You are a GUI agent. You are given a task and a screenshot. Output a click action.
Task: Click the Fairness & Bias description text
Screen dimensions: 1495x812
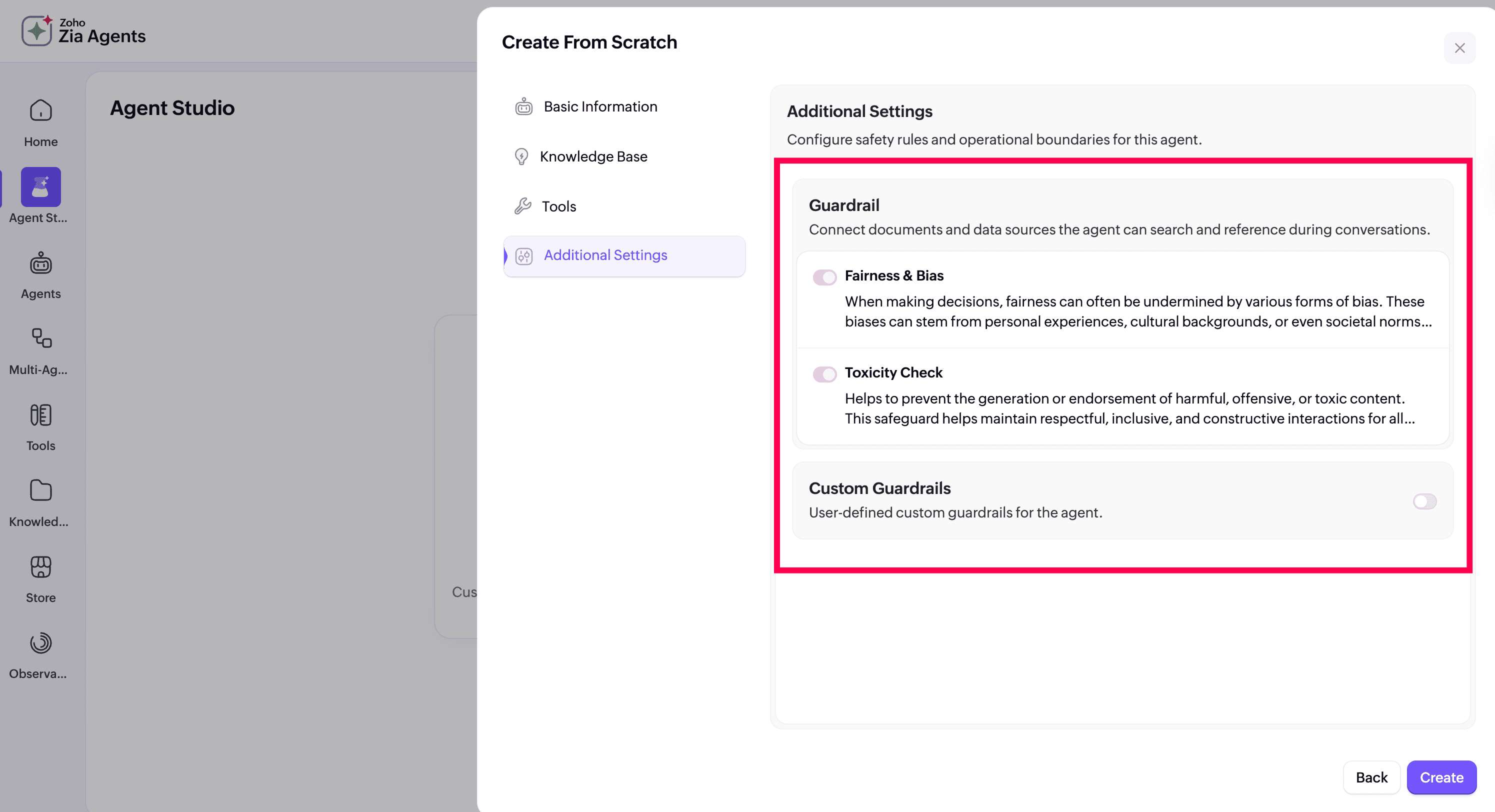(x=1138, y=311)
